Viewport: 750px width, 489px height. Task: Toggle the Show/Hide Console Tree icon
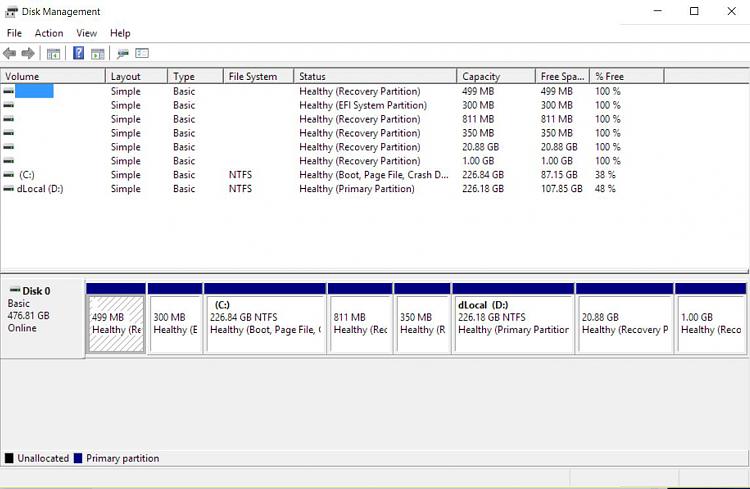click(x=53, y=54)
